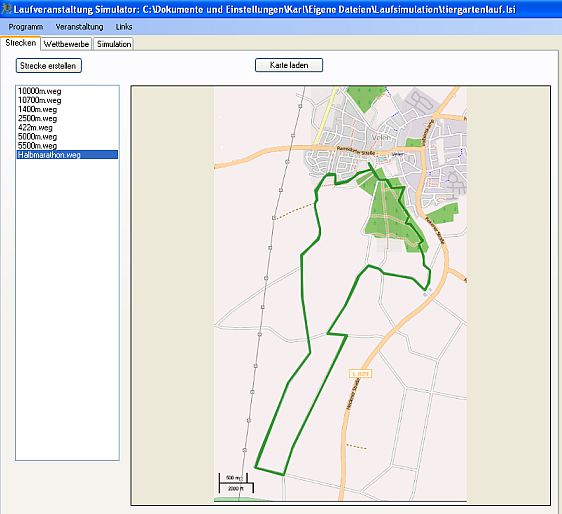Screen dimensions: 562x514
Task: Open the Links menu
Action: click(x=124, y=27)
